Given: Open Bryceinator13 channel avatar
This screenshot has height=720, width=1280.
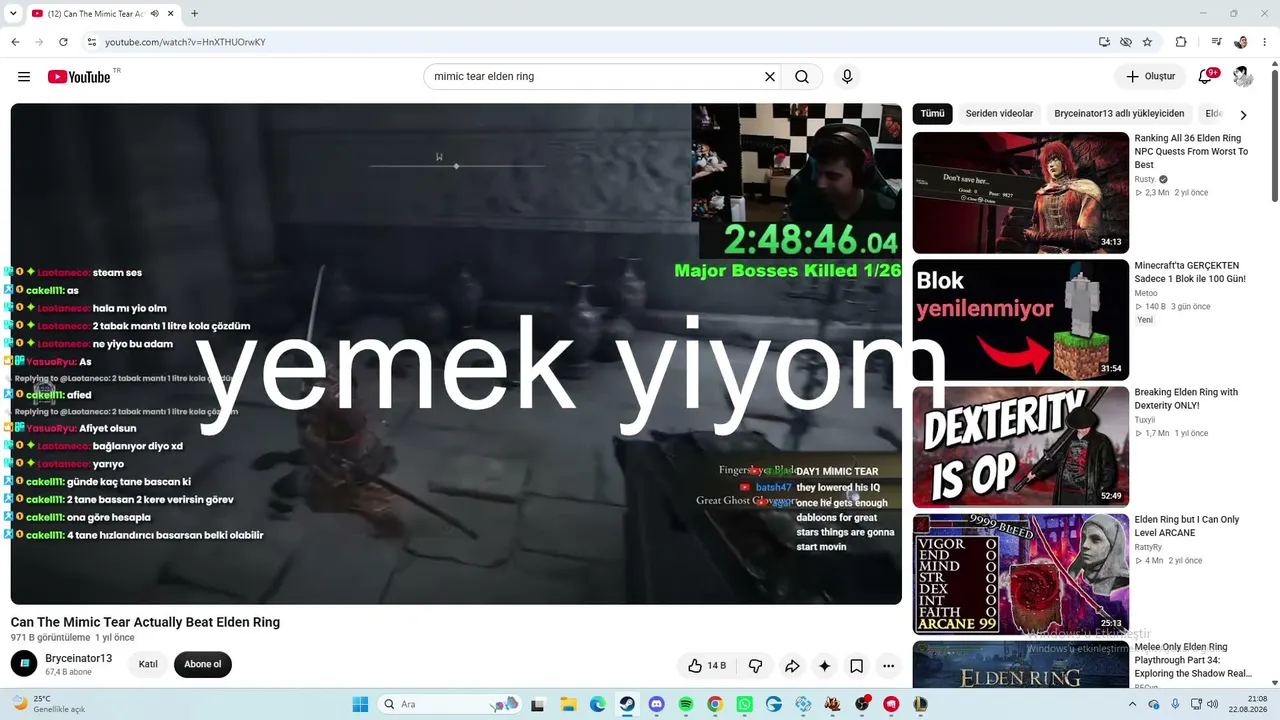Looking at the screenshot, I should pyautogui.click(x=24, y=664).
